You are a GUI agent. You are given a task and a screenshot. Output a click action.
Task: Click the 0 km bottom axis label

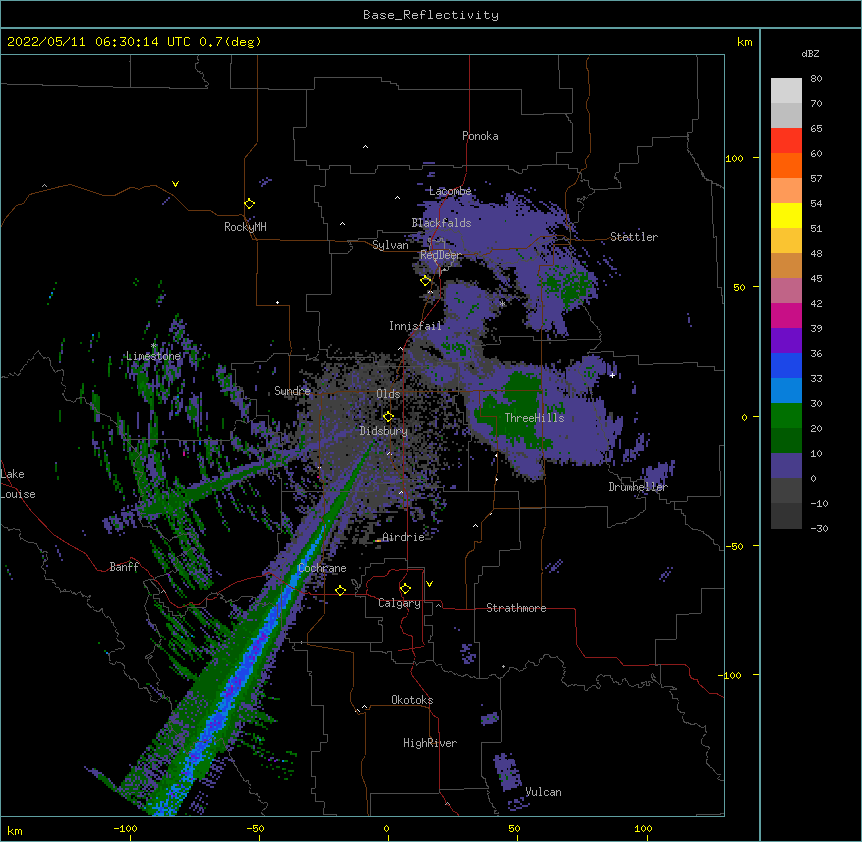coord(386,828)
